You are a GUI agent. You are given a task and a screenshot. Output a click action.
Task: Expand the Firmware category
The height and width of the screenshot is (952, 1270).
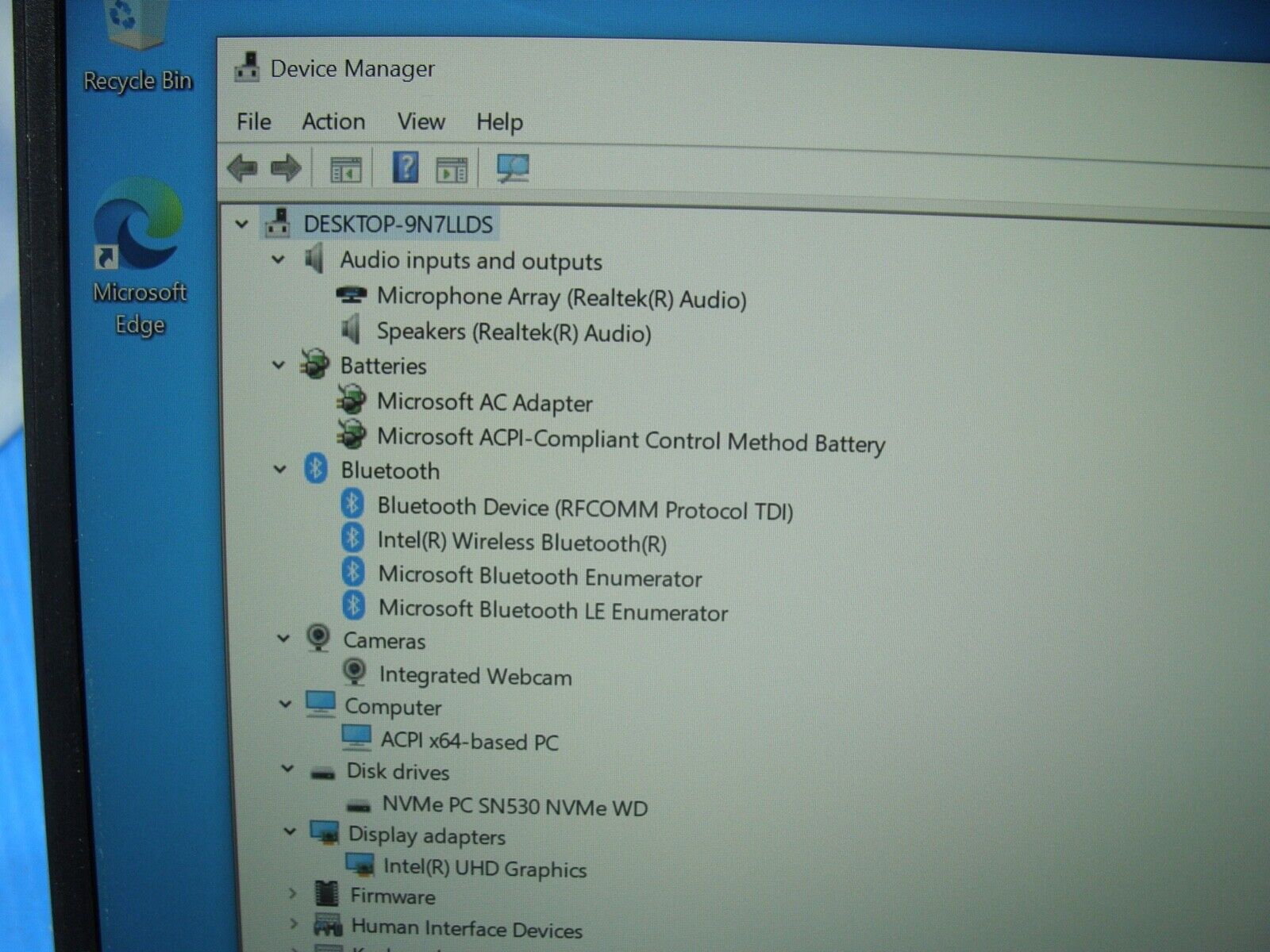[293, 893]
